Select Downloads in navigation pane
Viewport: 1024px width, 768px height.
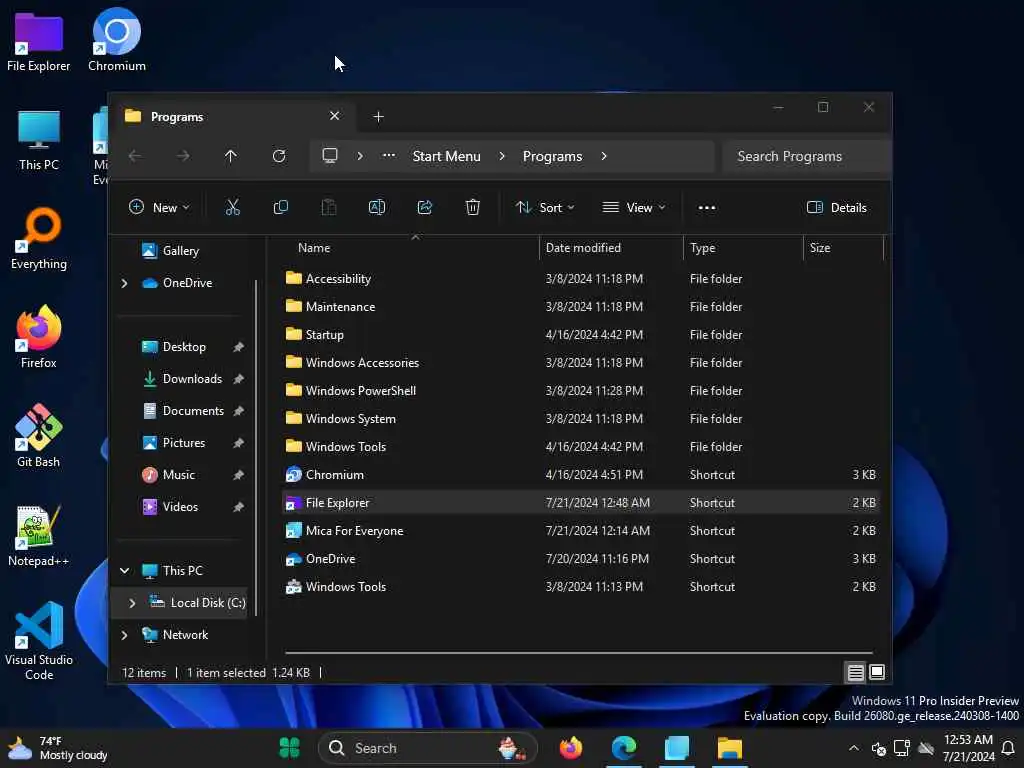[x=192, y=379]
